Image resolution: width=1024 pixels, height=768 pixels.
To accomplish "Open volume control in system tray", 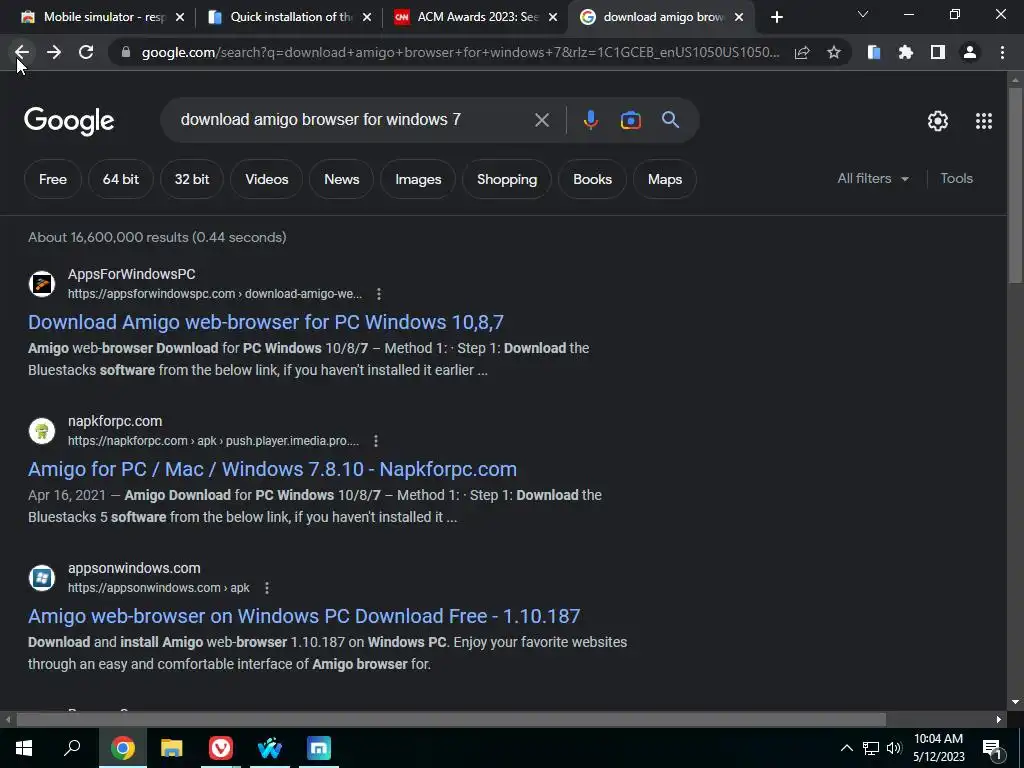I will pyautogui.click(x=894, y=748).
